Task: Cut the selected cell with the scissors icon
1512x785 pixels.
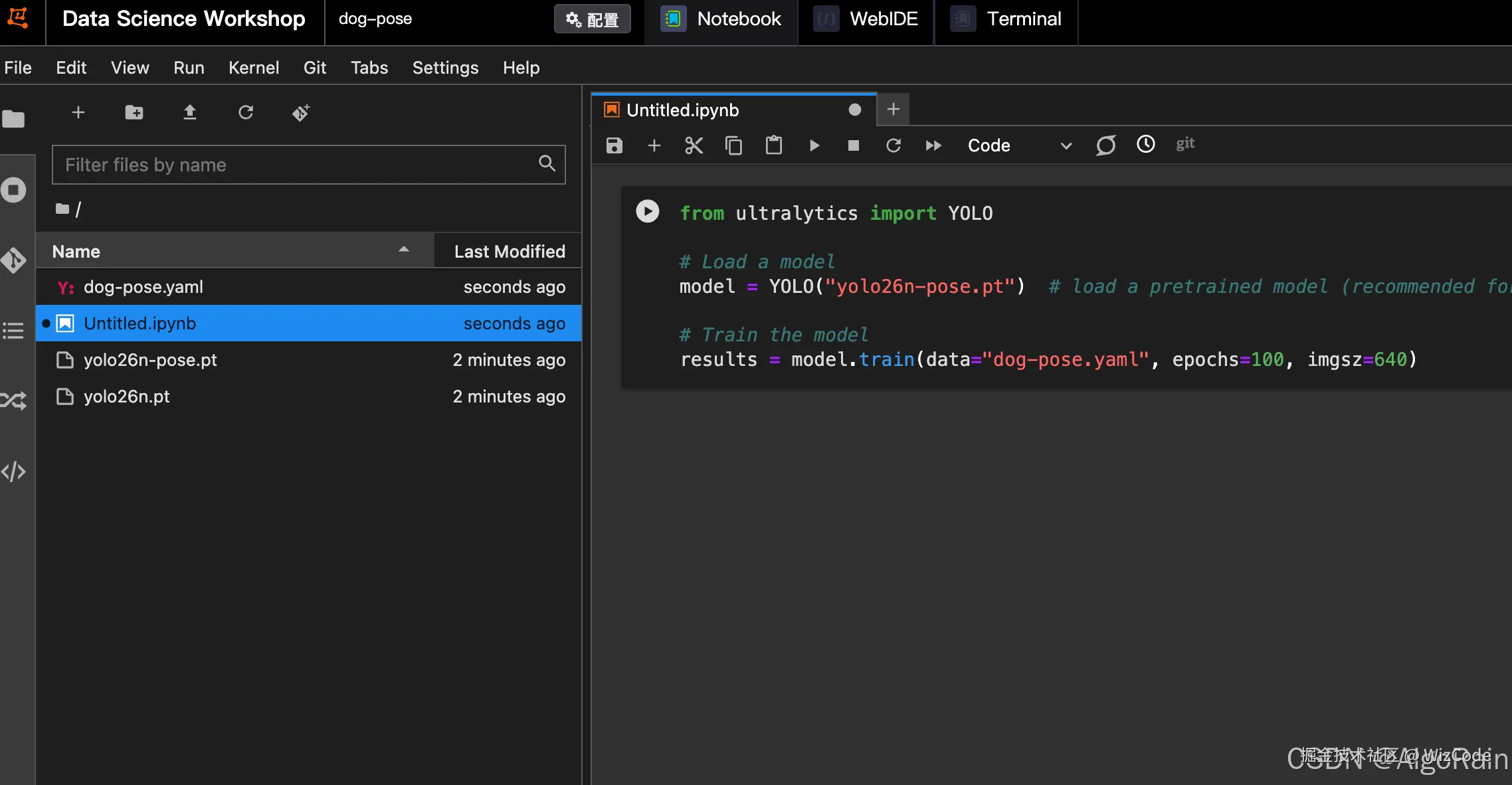Action: 694,145
